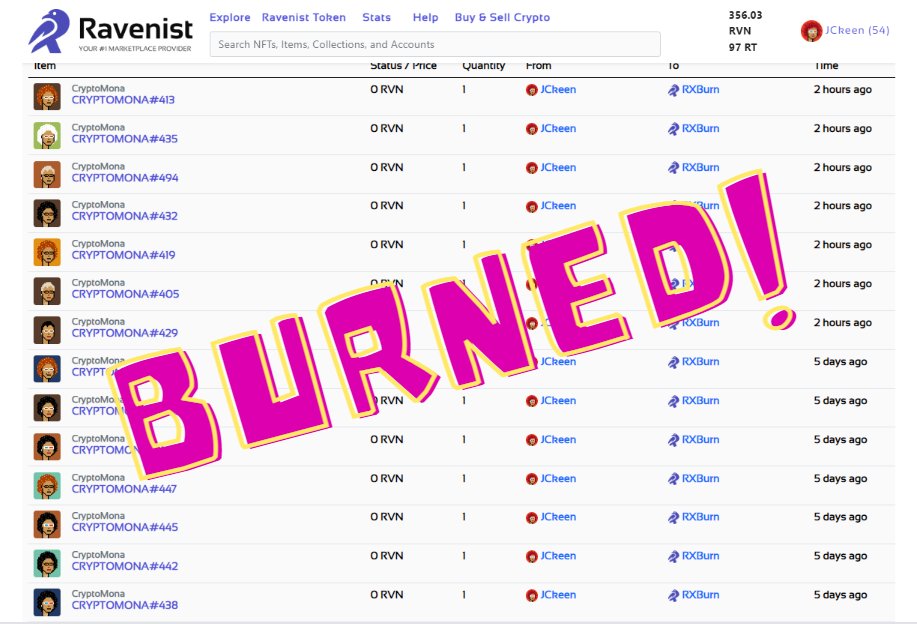Image resolution: width=917 pixels, height=624 pixels.
Task: Click the Ravenist bird logo
Action: (49, 30)
